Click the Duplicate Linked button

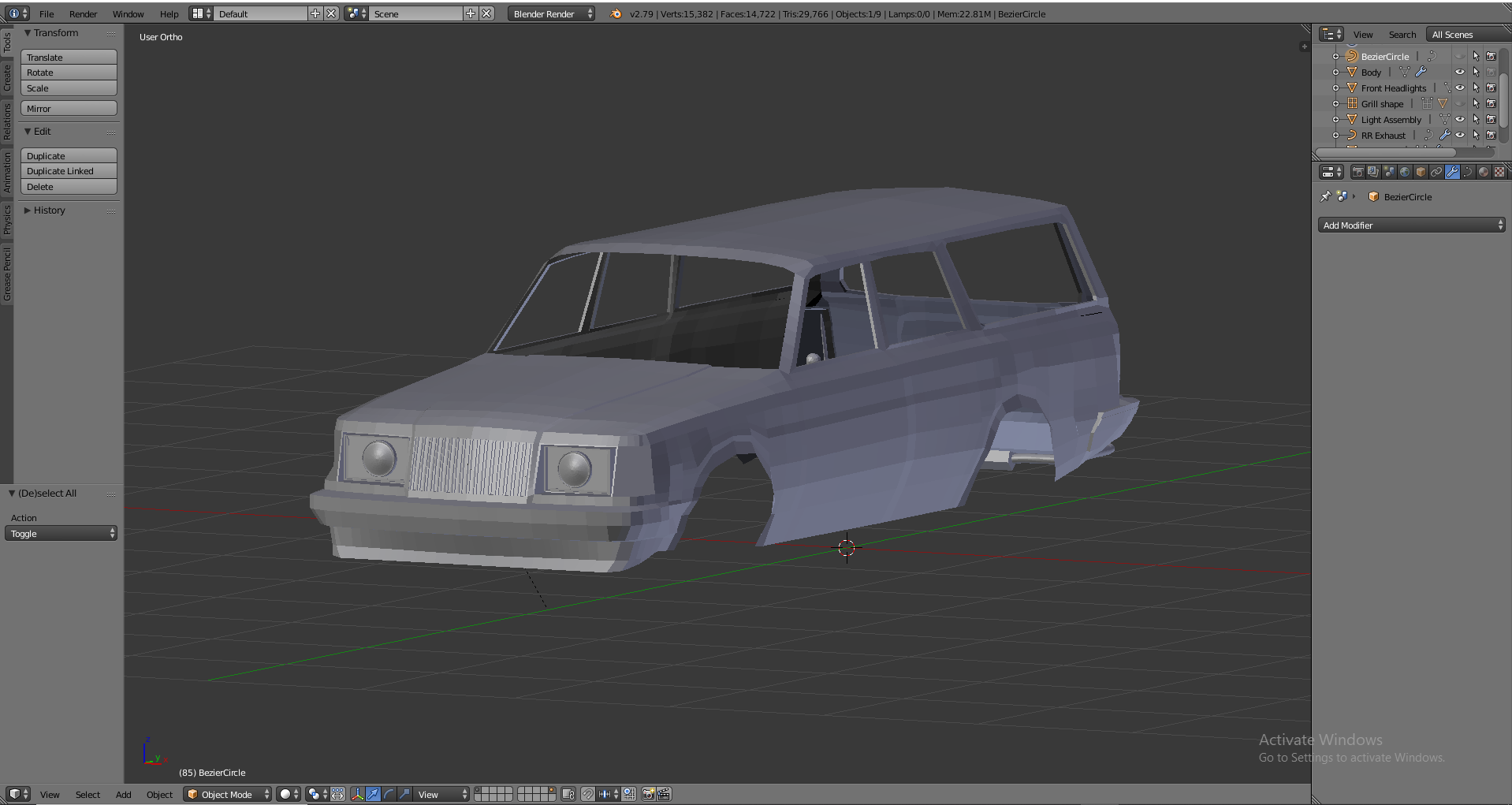69,171
